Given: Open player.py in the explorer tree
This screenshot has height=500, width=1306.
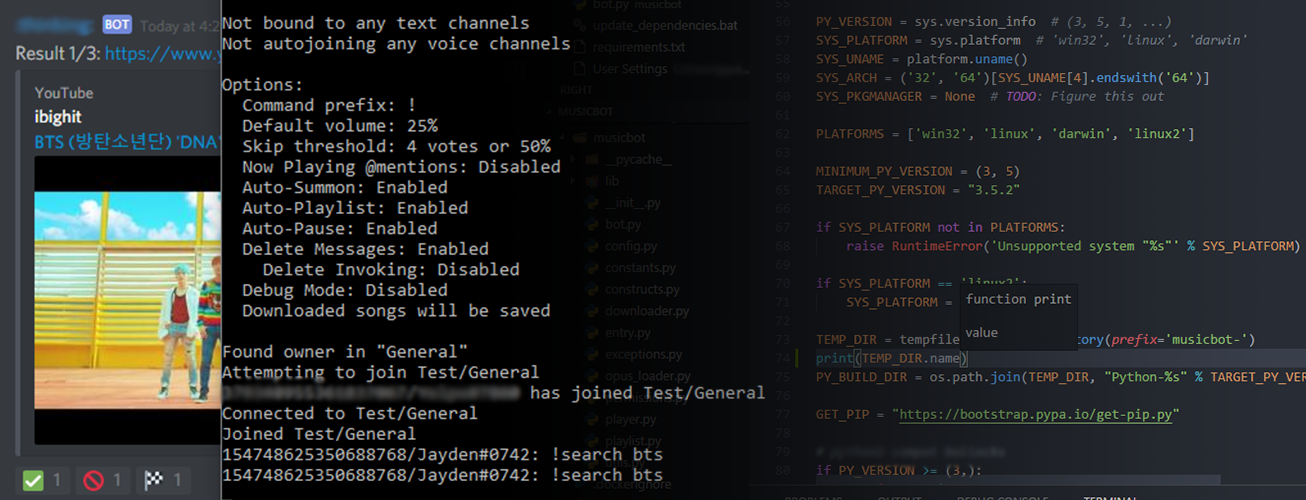Looking at the screenshot, I should (x=630, y=419).
